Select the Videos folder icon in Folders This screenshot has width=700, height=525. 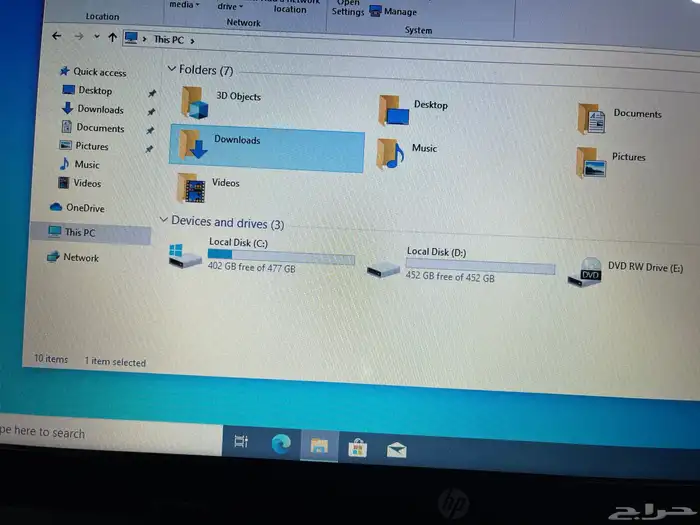[191, 188]
